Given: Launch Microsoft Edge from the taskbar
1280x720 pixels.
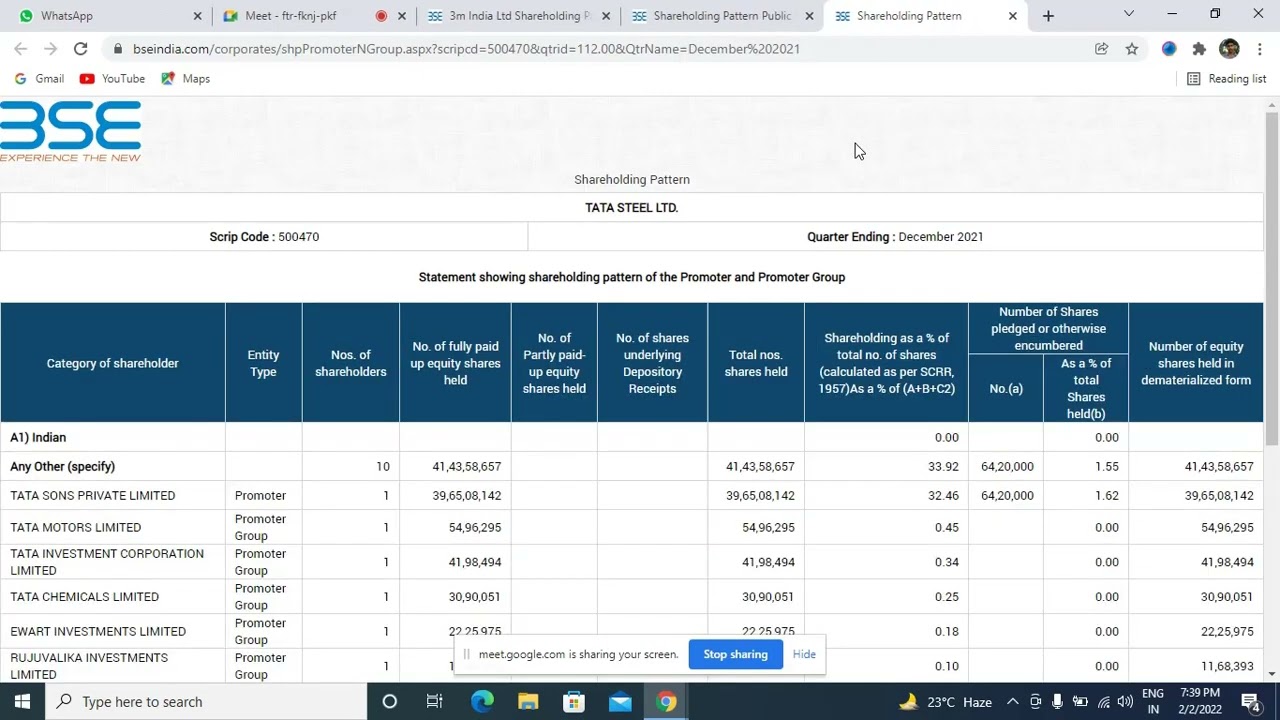Looking at the screenshot, I should (482, 702).
